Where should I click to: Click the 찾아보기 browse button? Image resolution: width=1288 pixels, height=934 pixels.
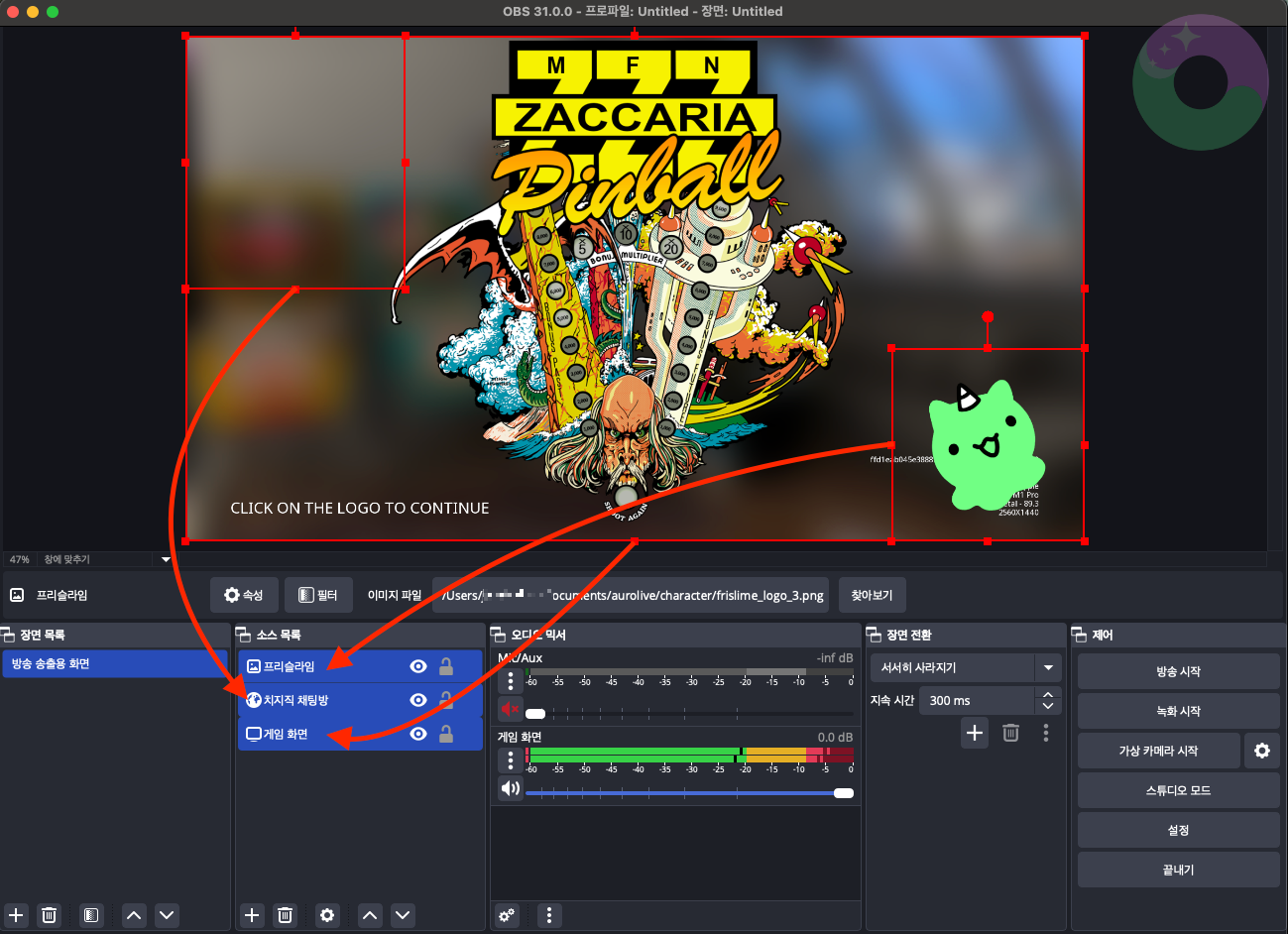[872, 595]
